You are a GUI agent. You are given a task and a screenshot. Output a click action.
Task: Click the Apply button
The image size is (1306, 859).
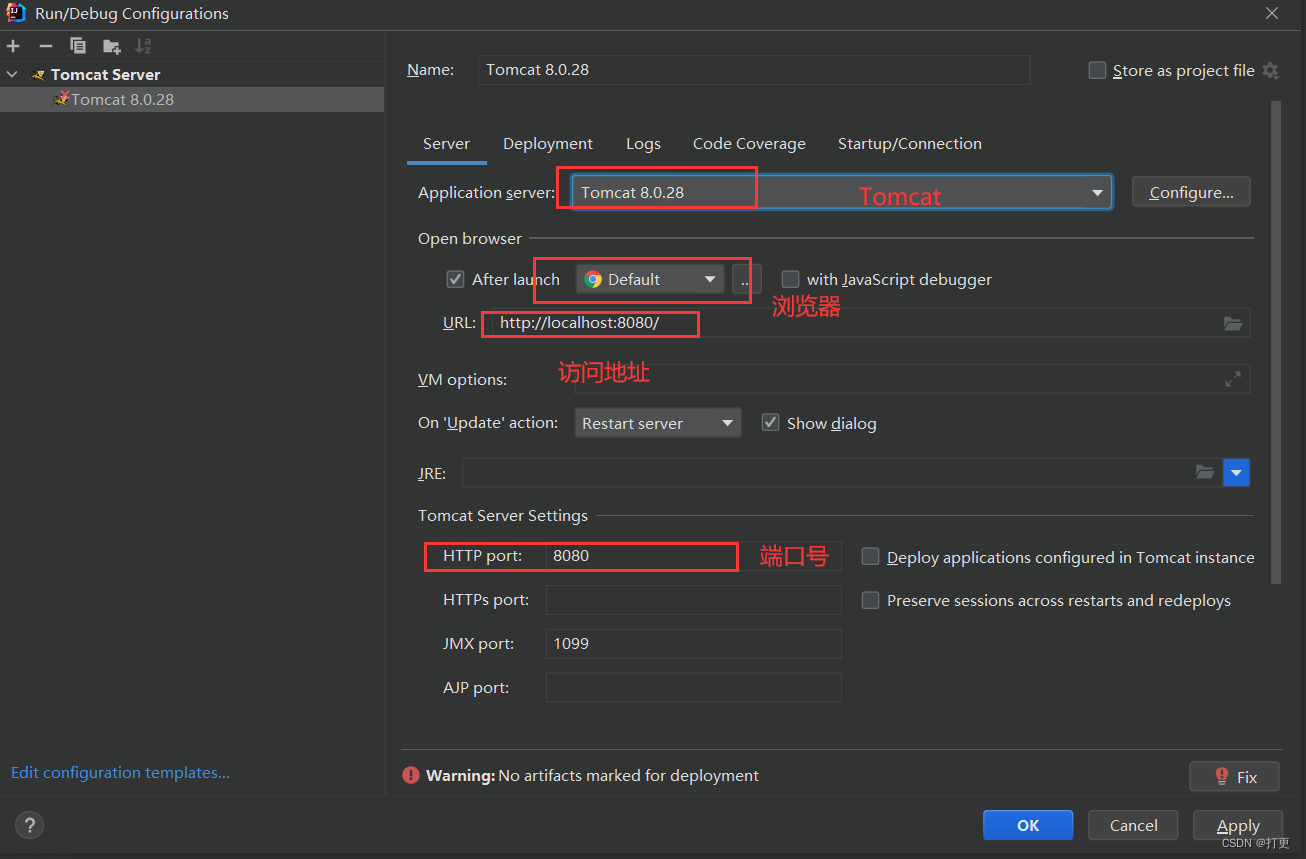1238,825
